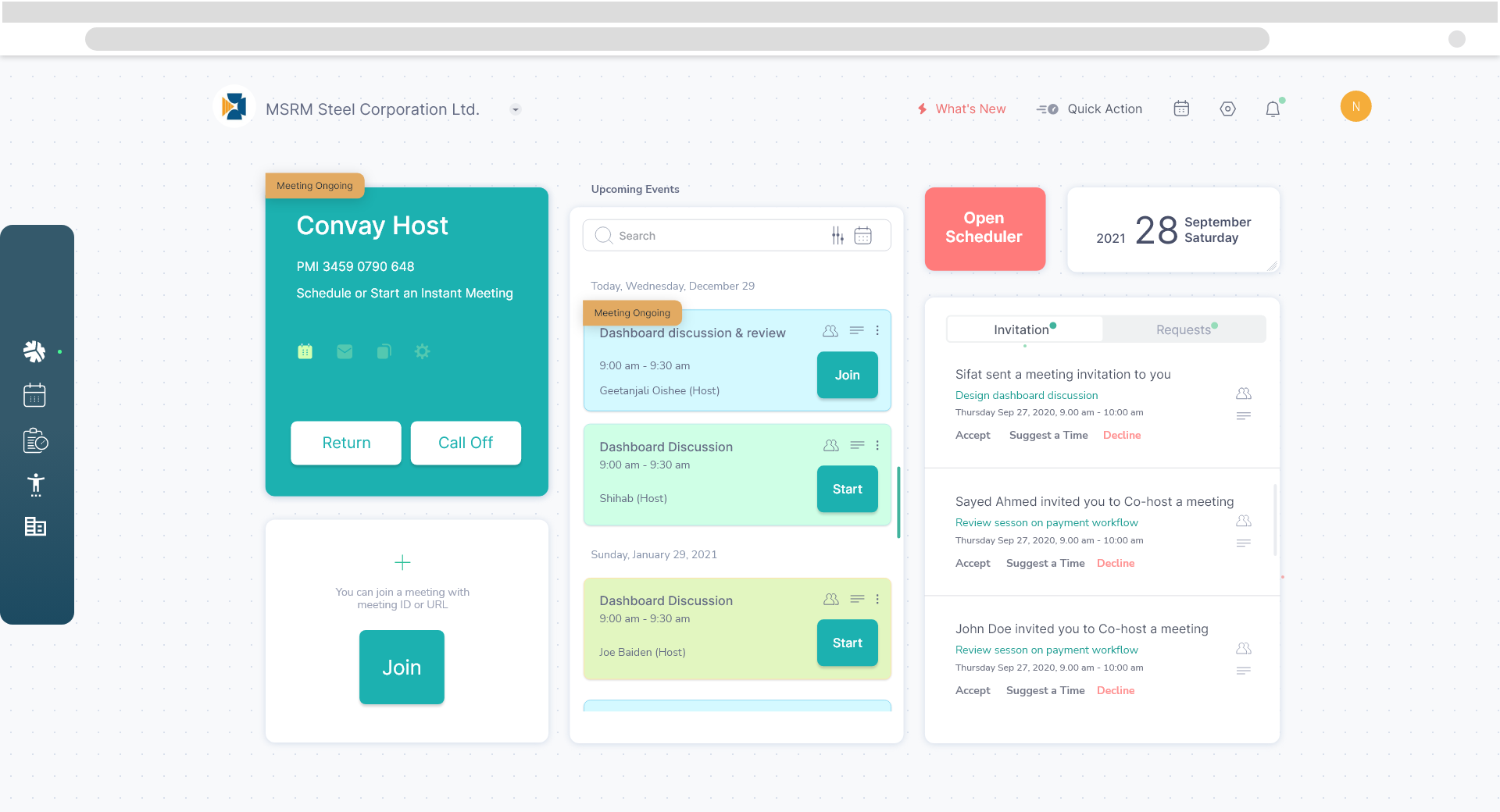This screenshot has height=812, width=1500.
Task: Switch to the Requests tab
Action: (x=1184, y=329)
